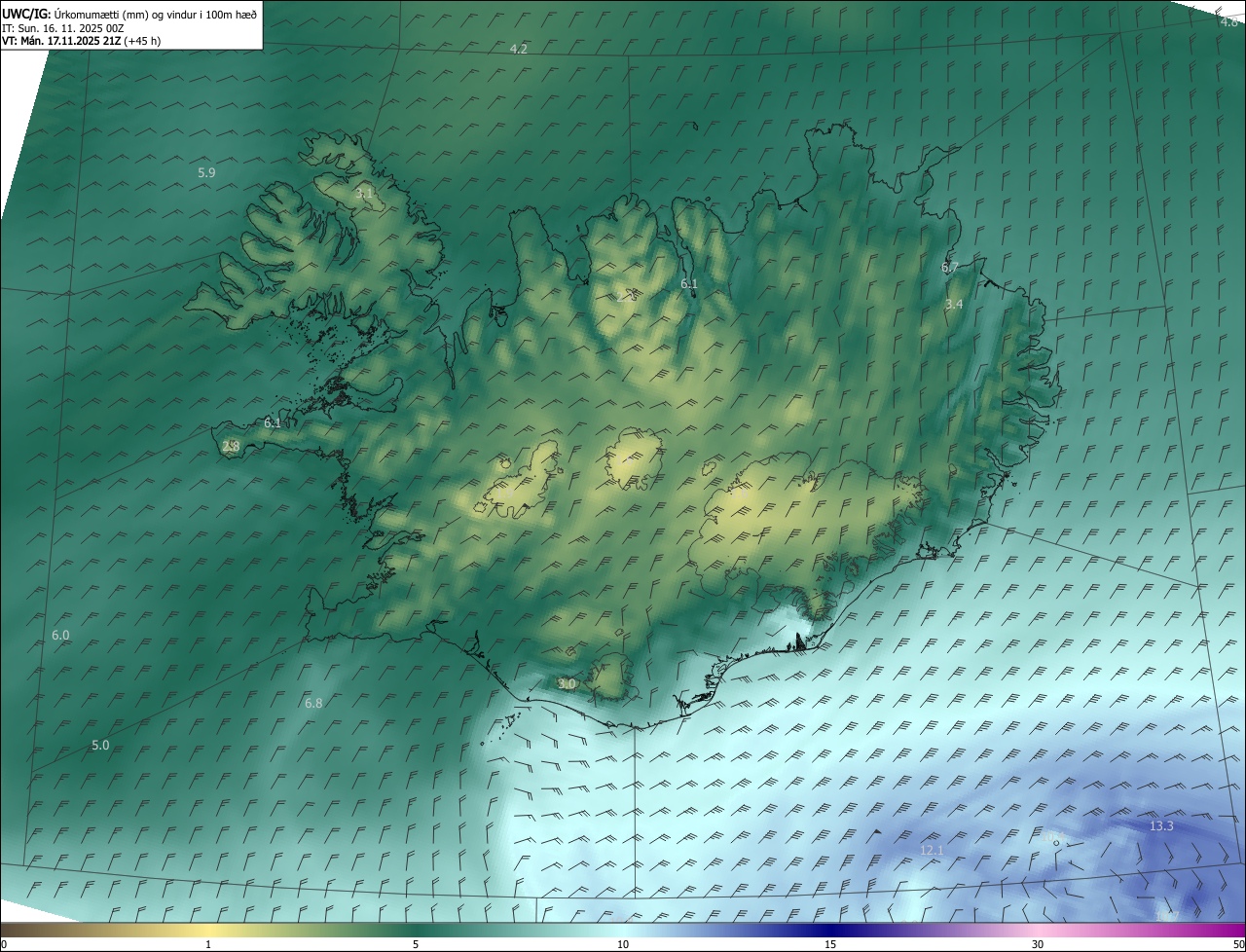Screen dimensions: 1246x952
Task: Click the '5' tick on the color scale
Action: [x=416, y=944]
